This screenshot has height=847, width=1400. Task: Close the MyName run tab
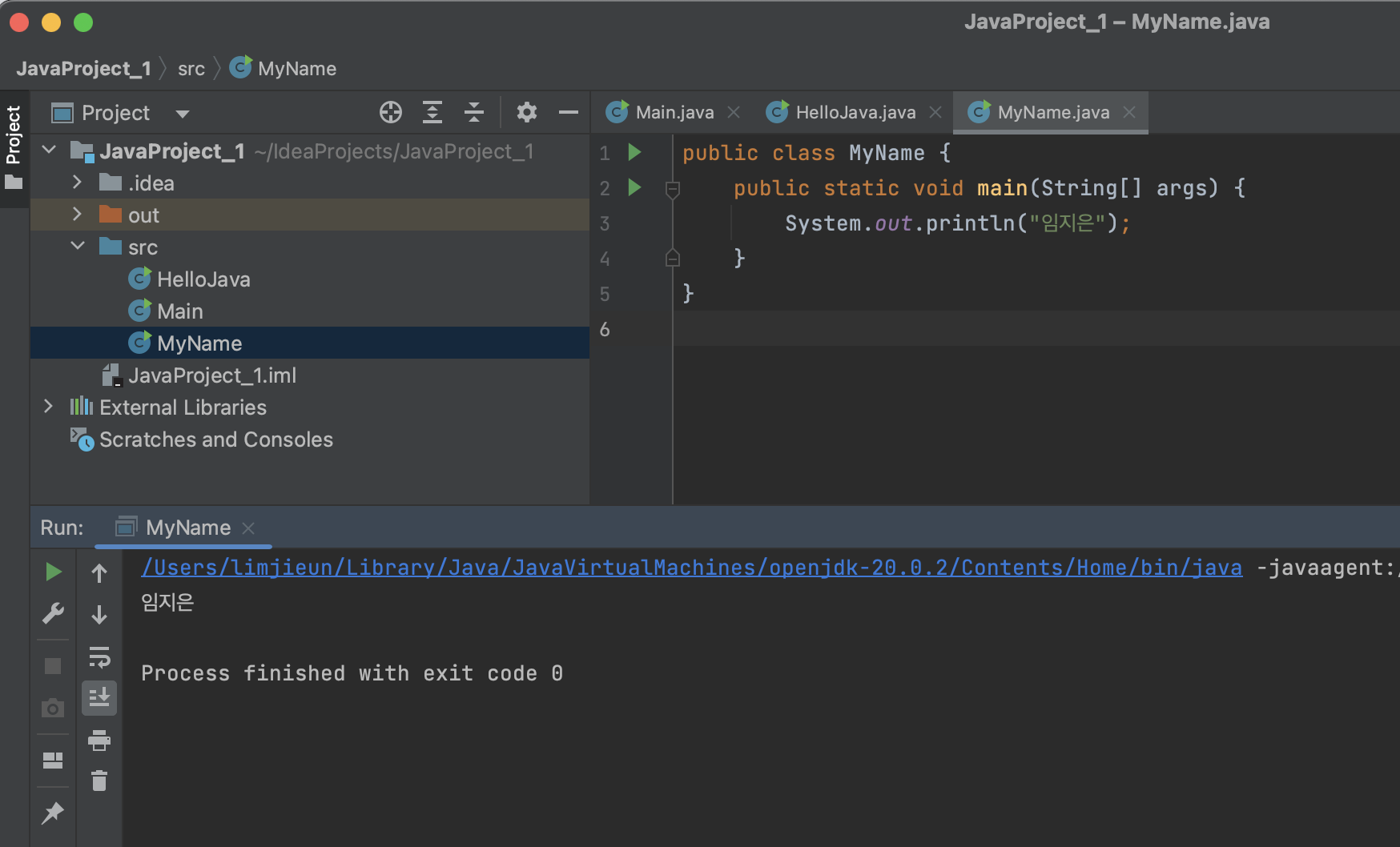point(248,528)
